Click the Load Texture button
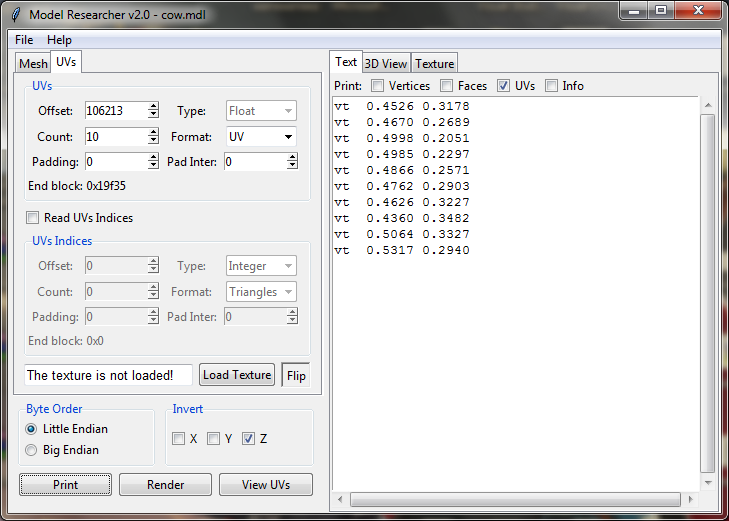The width and height of the screenshot is (729, 521). coord(237,375)
